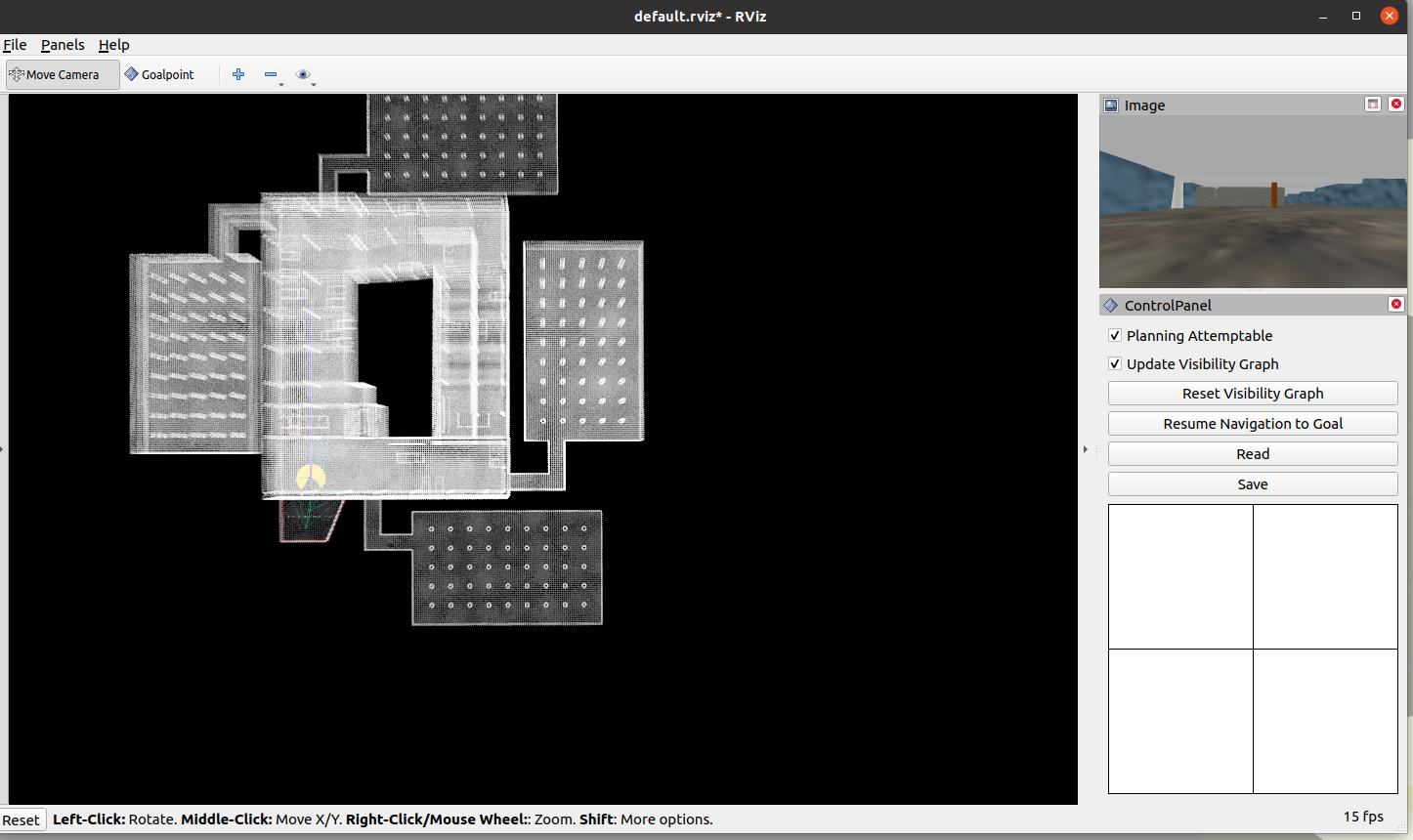1413x840 pixels.
Task: Click Resume Navigation to Goal
Action: click(1253, 424)
